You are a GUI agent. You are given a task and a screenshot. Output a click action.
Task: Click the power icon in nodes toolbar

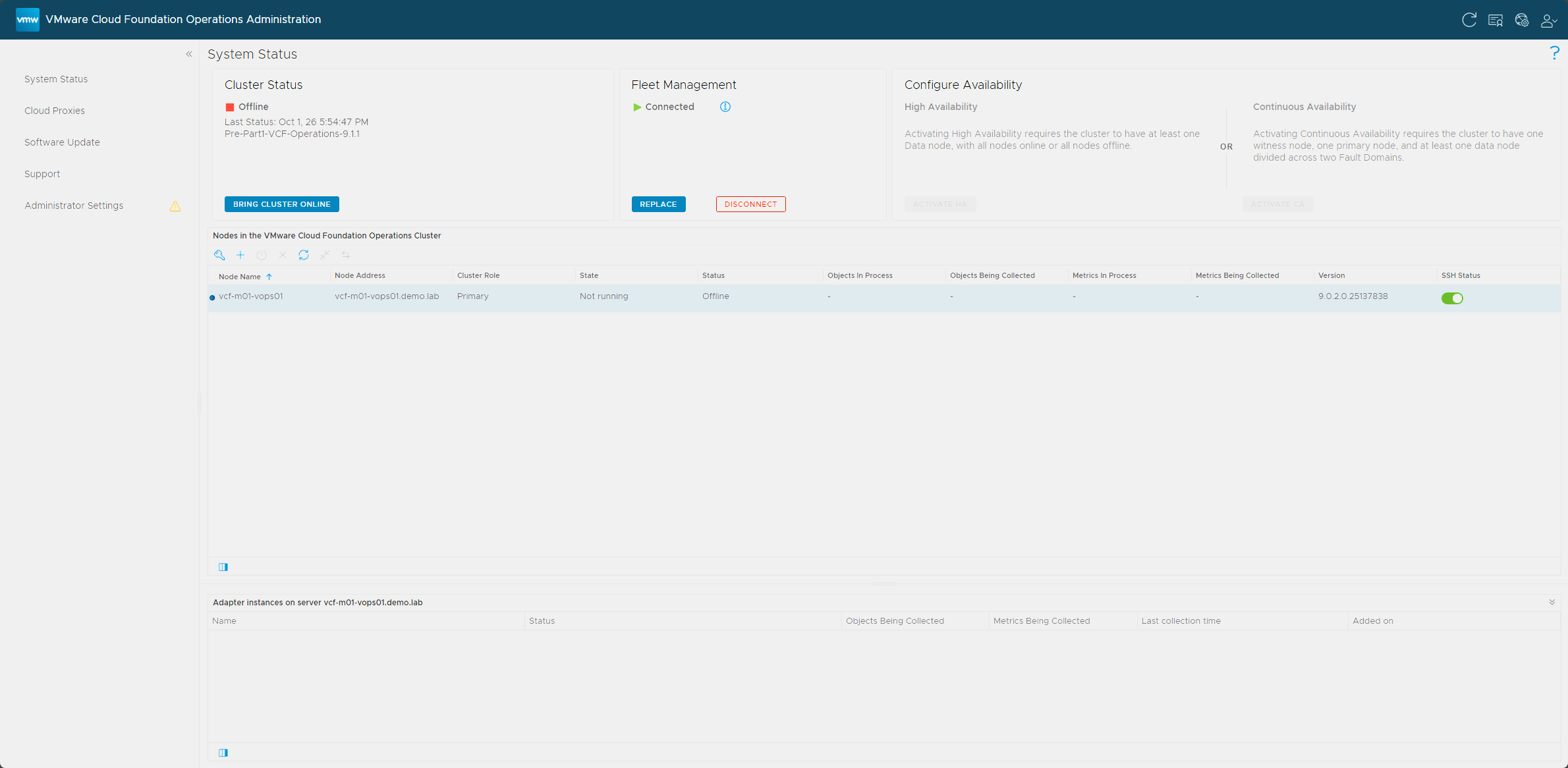tap(262, 255)
